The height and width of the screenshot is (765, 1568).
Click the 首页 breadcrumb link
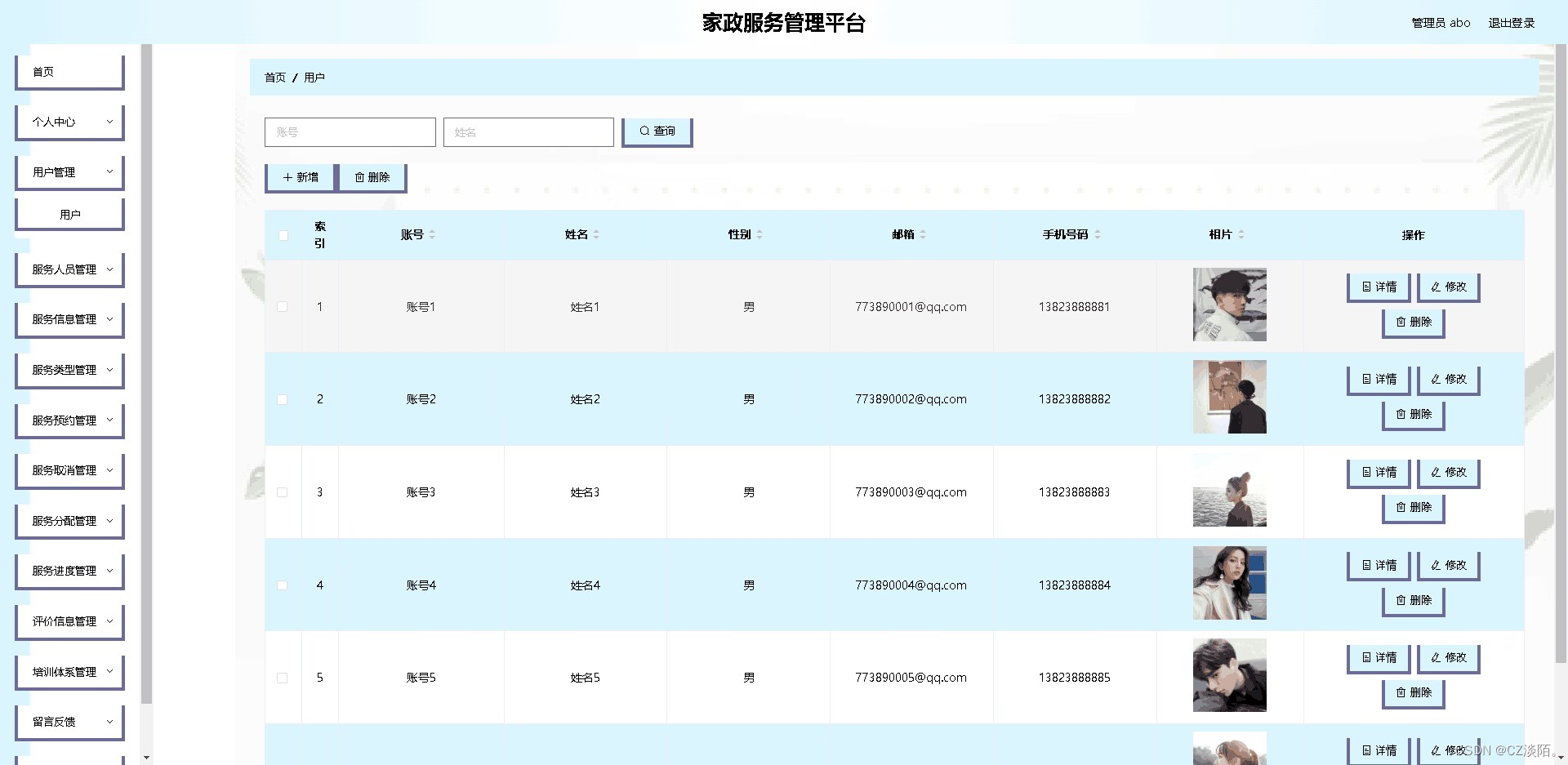(x=275, y=78)
